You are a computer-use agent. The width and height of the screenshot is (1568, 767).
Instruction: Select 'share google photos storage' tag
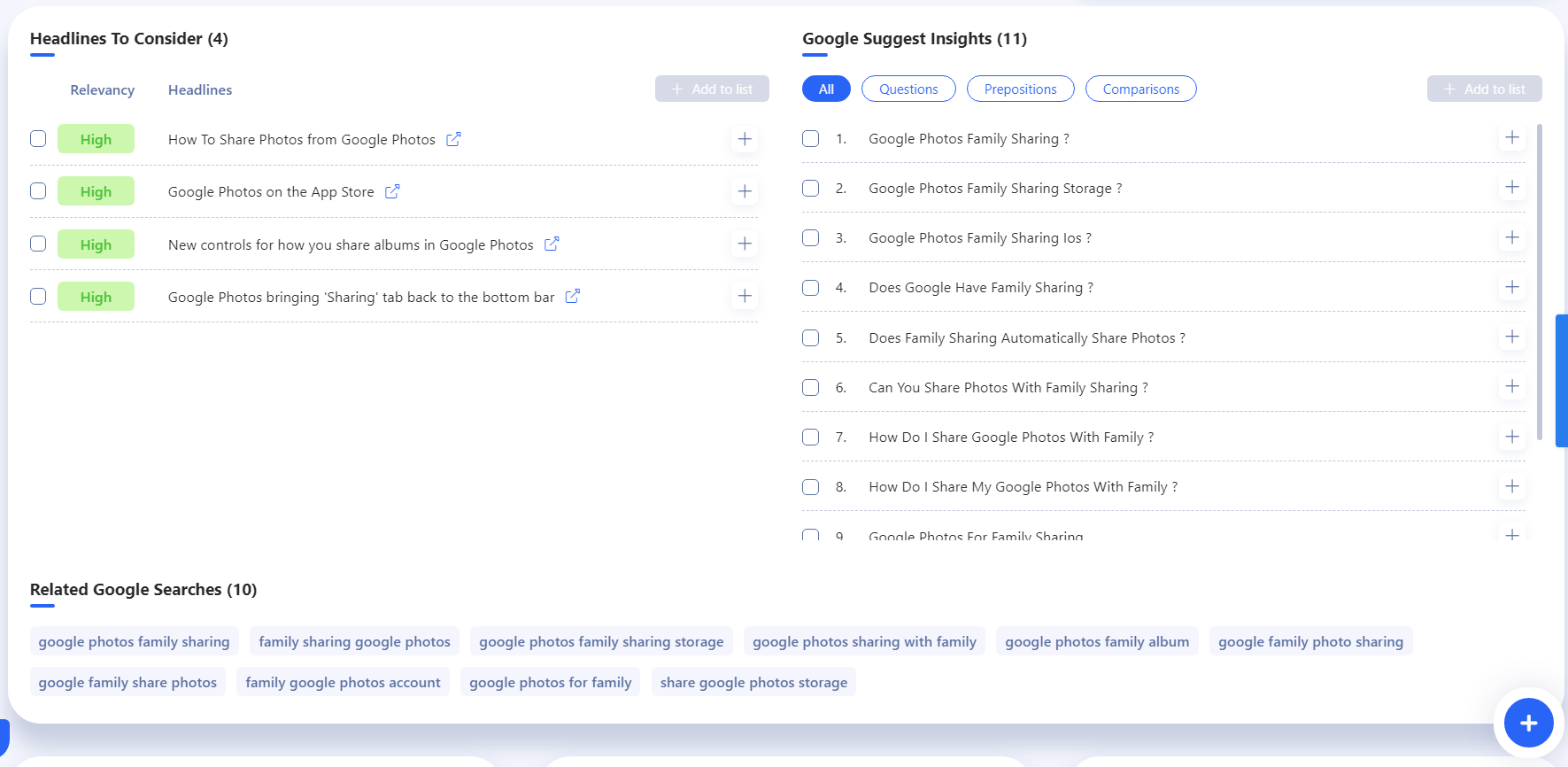pyautogui.click(x=753, y=682)
